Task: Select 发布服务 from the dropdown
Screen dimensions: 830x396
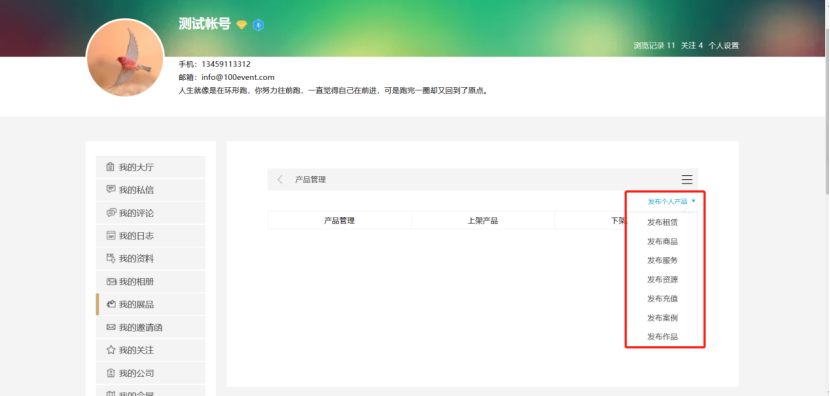Action: (x=662, y=260)
